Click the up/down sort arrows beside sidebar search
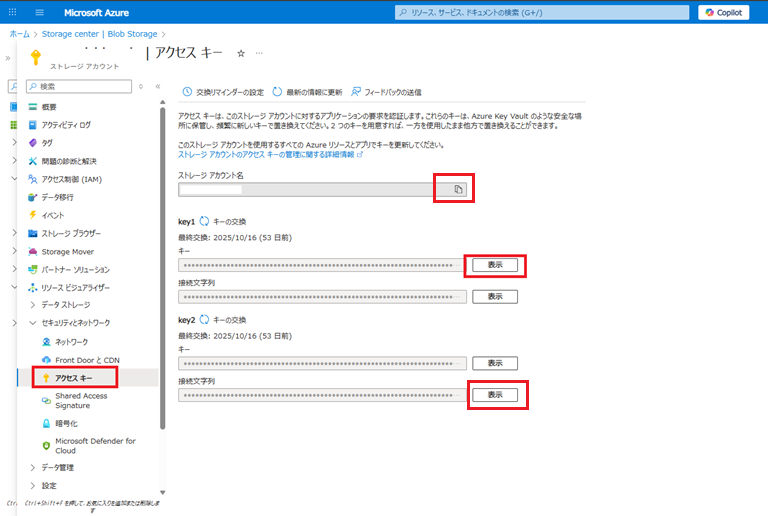The image size is (768, 516). point(141,86)
